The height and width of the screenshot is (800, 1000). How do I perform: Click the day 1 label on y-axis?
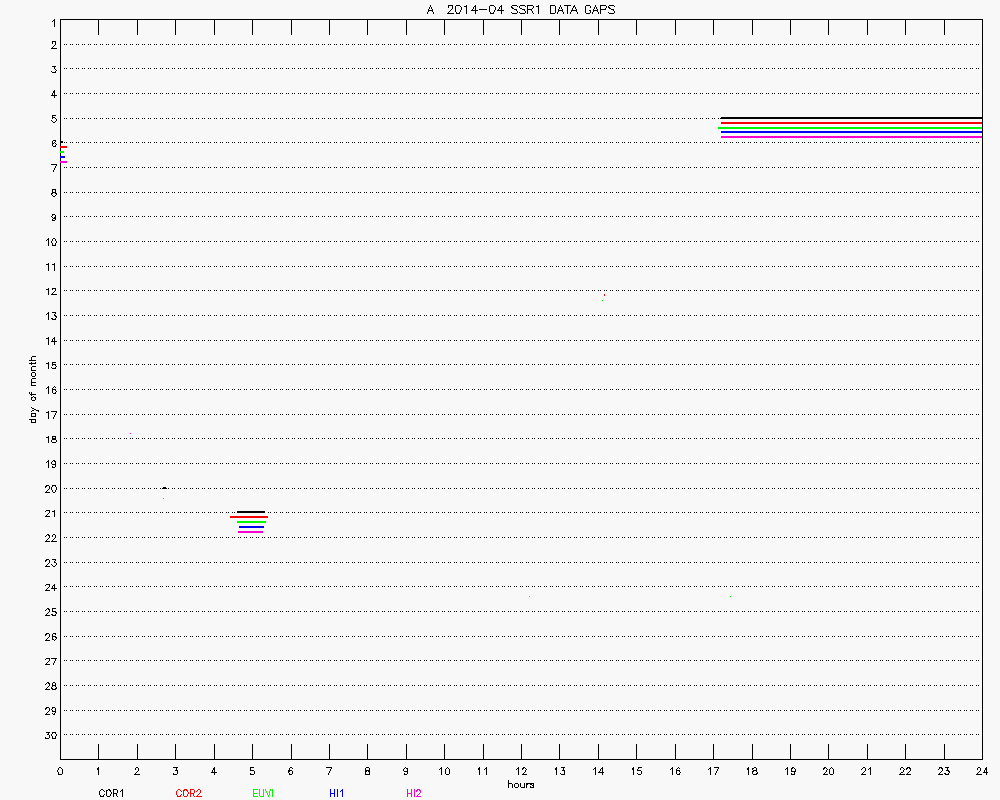tap(51, 21)
